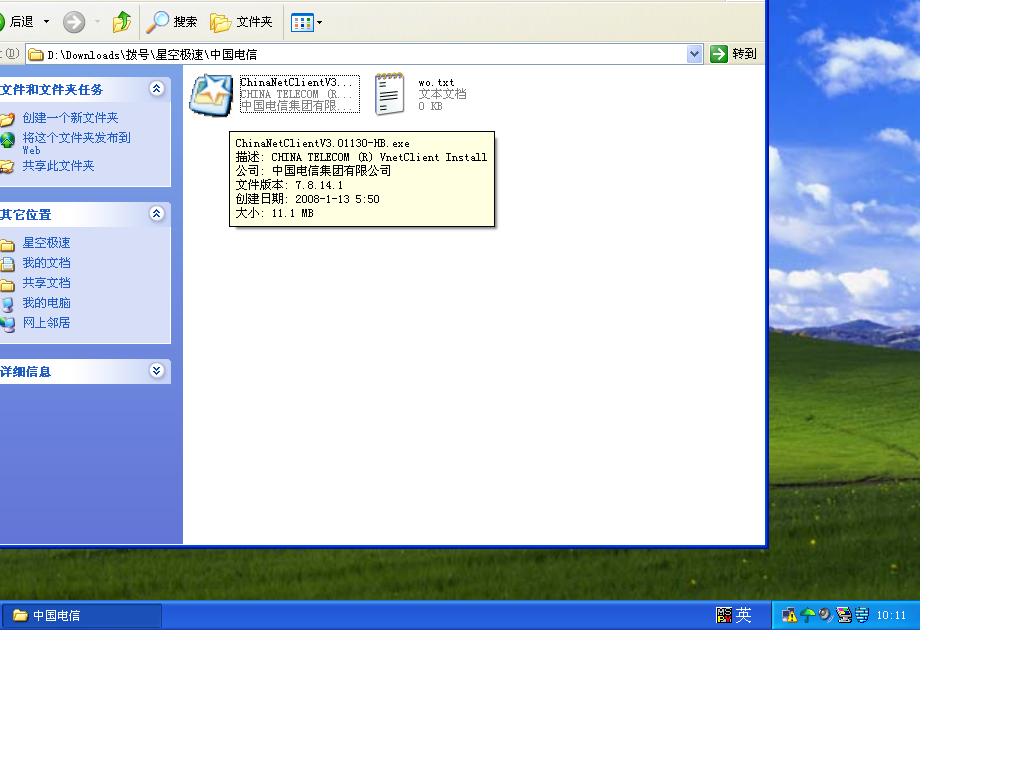Expand the address bar dropdown arrow
1024x768 pixels.
tap(695, 54)
